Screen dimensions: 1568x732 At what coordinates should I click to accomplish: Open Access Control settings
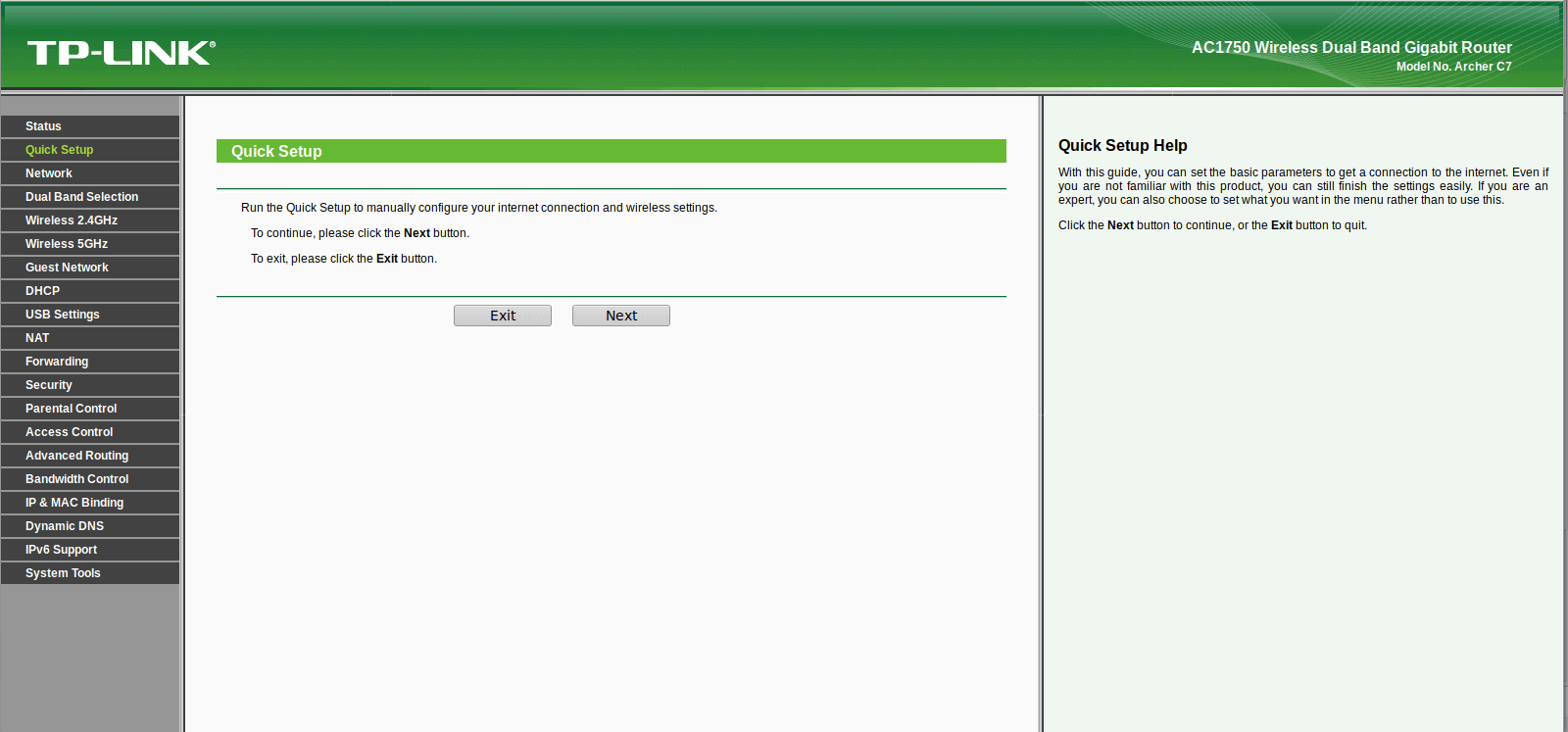[90, 432]
